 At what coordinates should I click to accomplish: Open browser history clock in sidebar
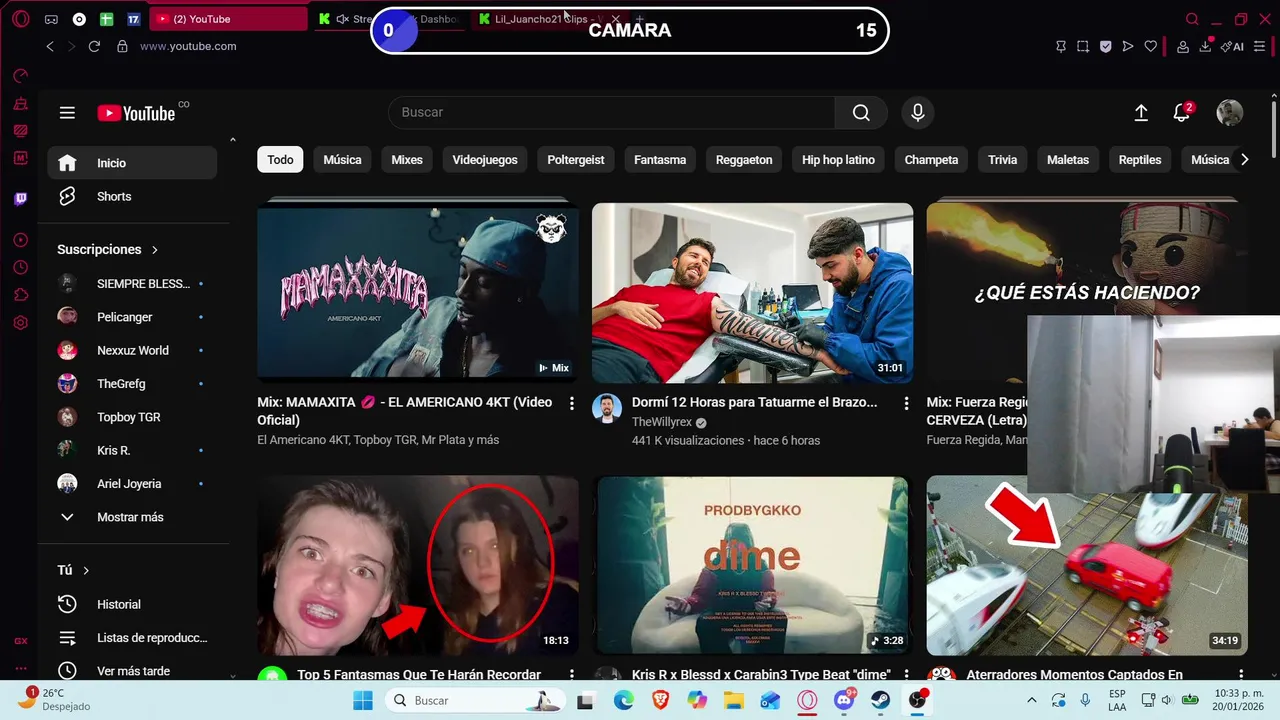click(x=20, y=267)
